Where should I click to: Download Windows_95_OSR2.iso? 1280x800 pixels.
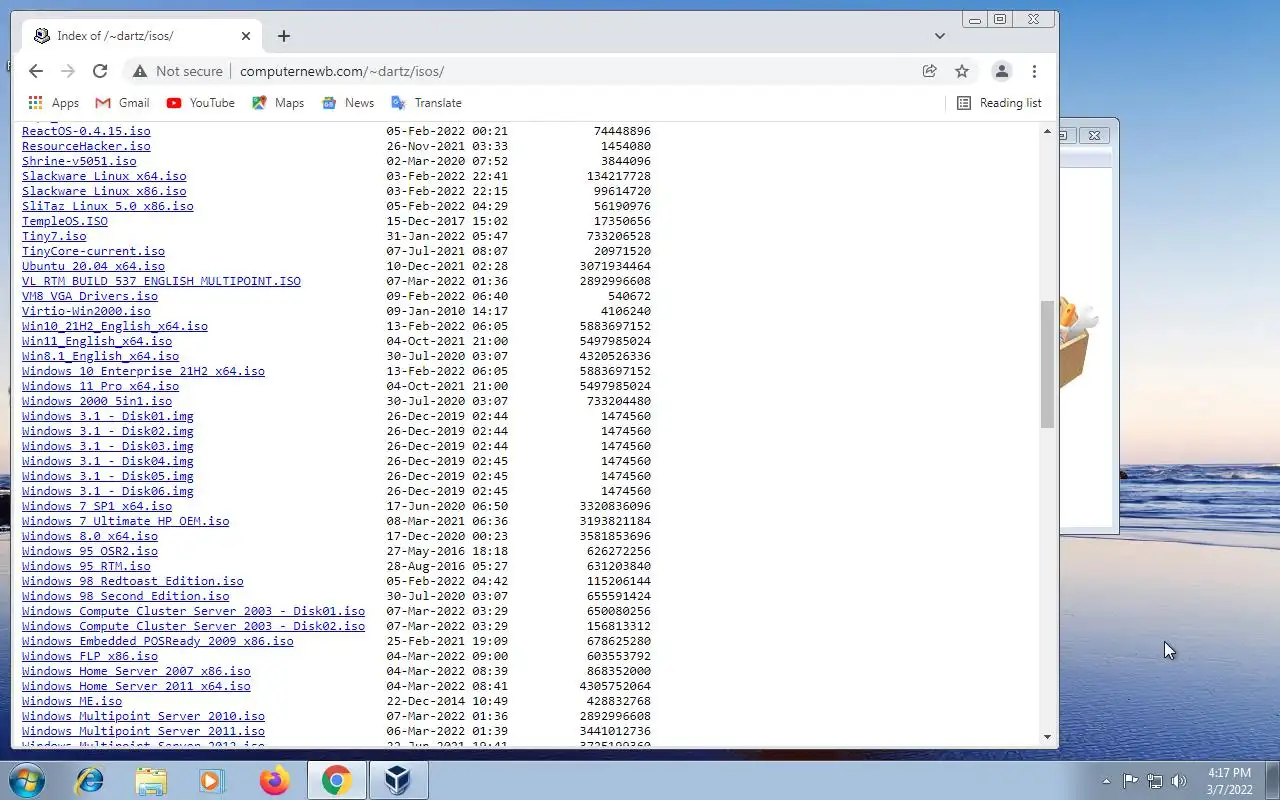pos(90,551)
